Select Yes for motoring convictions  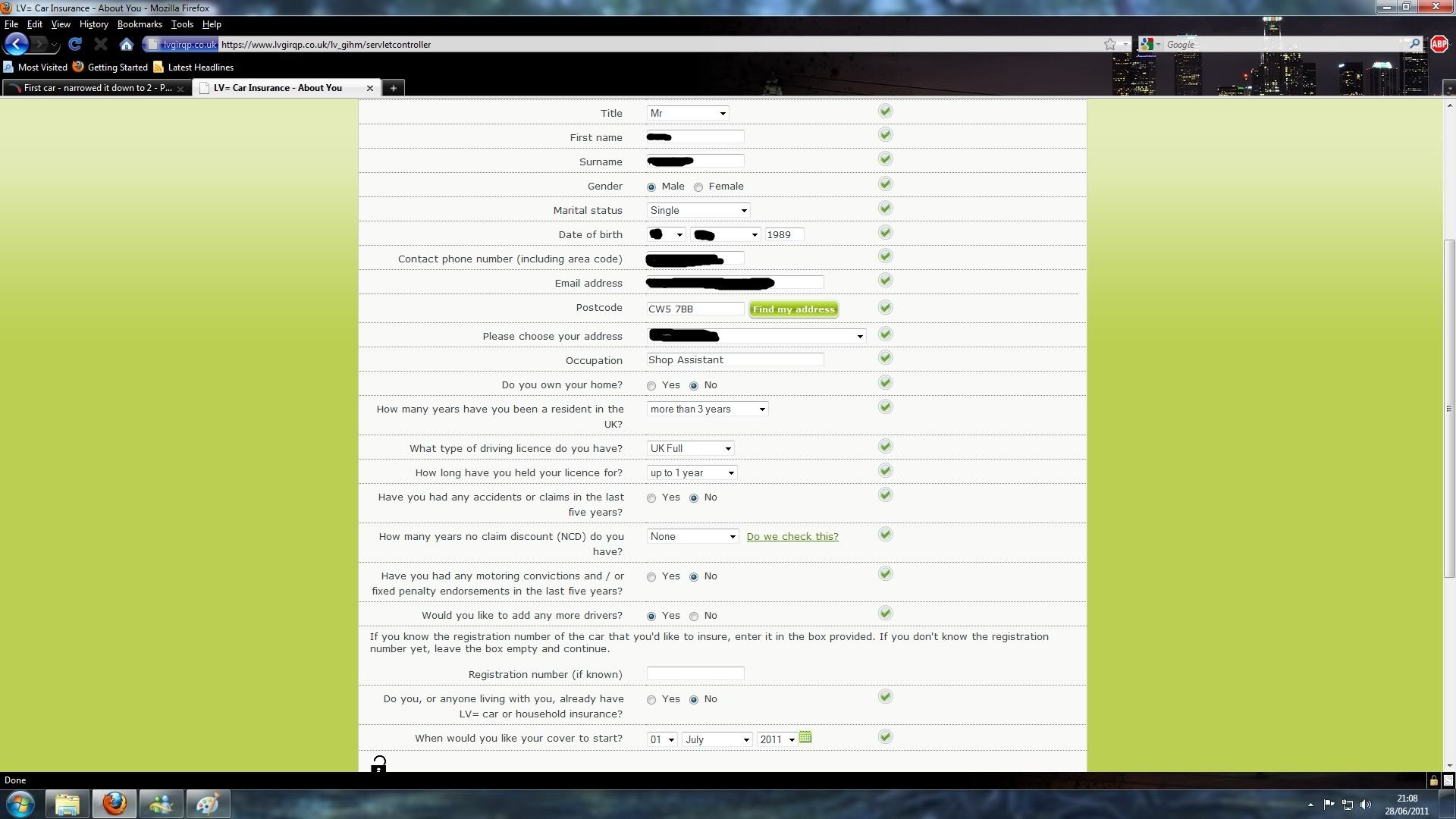[x=651, y=577]
